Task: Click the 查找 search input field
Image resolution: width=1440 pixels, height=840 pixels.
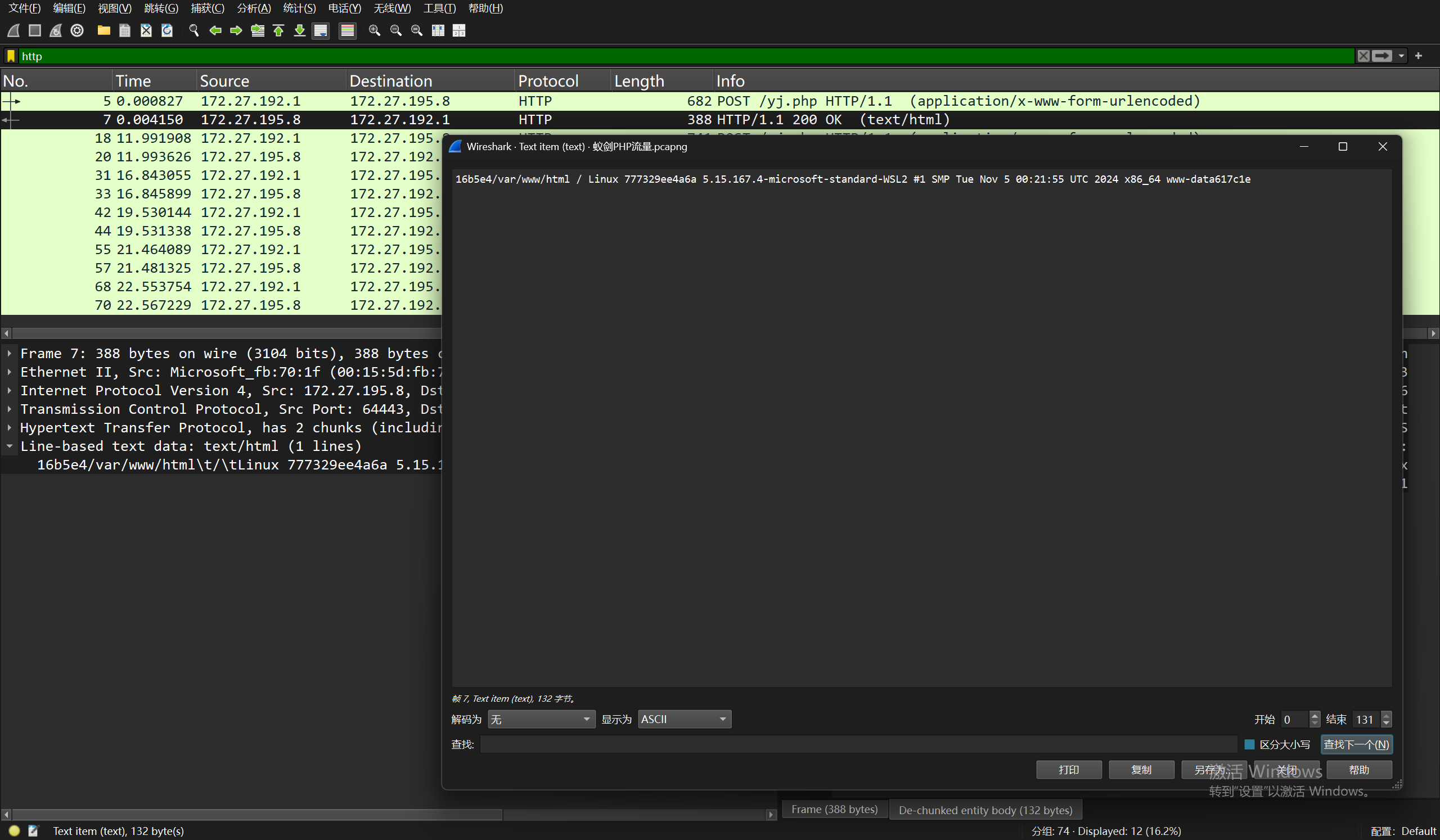Action: pos(857,744)
